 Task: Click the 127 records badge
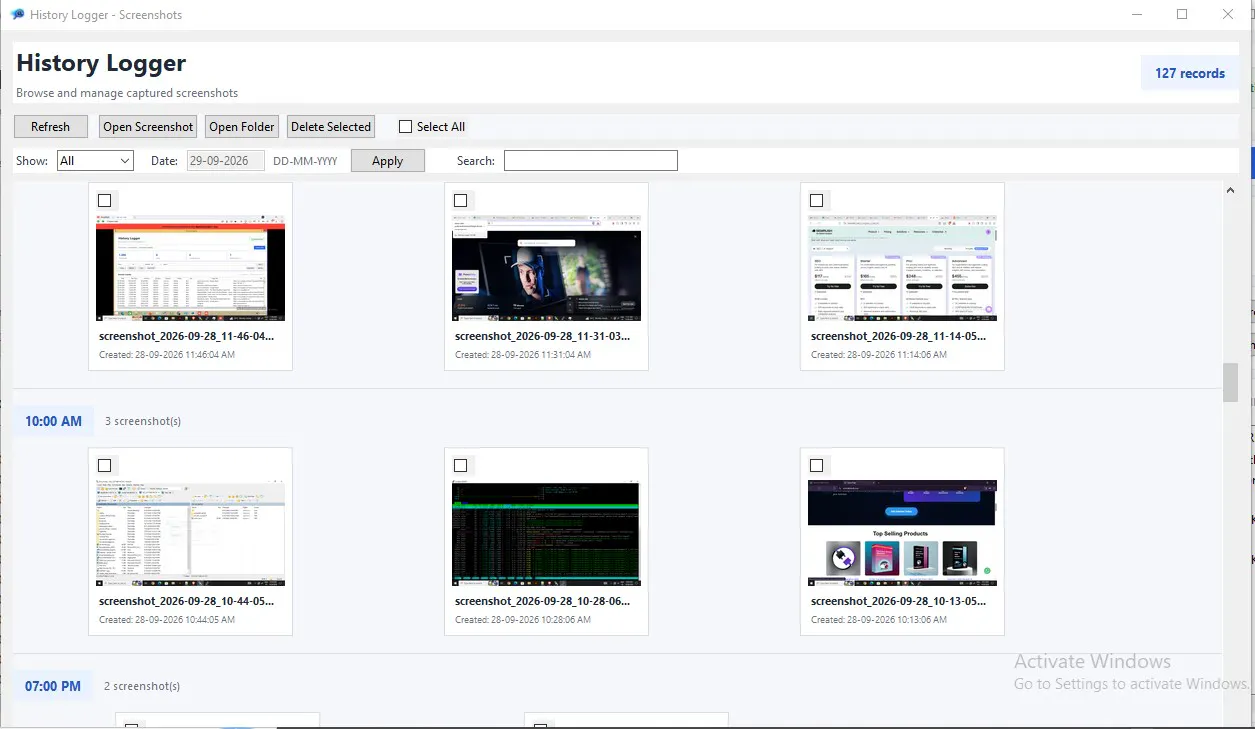tap(1190, 73)
